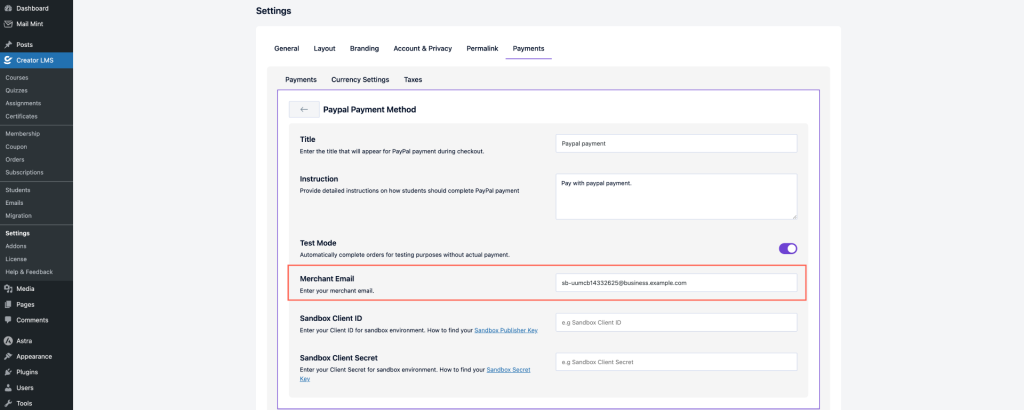Click the Posts pin icon

click(8, 44)
